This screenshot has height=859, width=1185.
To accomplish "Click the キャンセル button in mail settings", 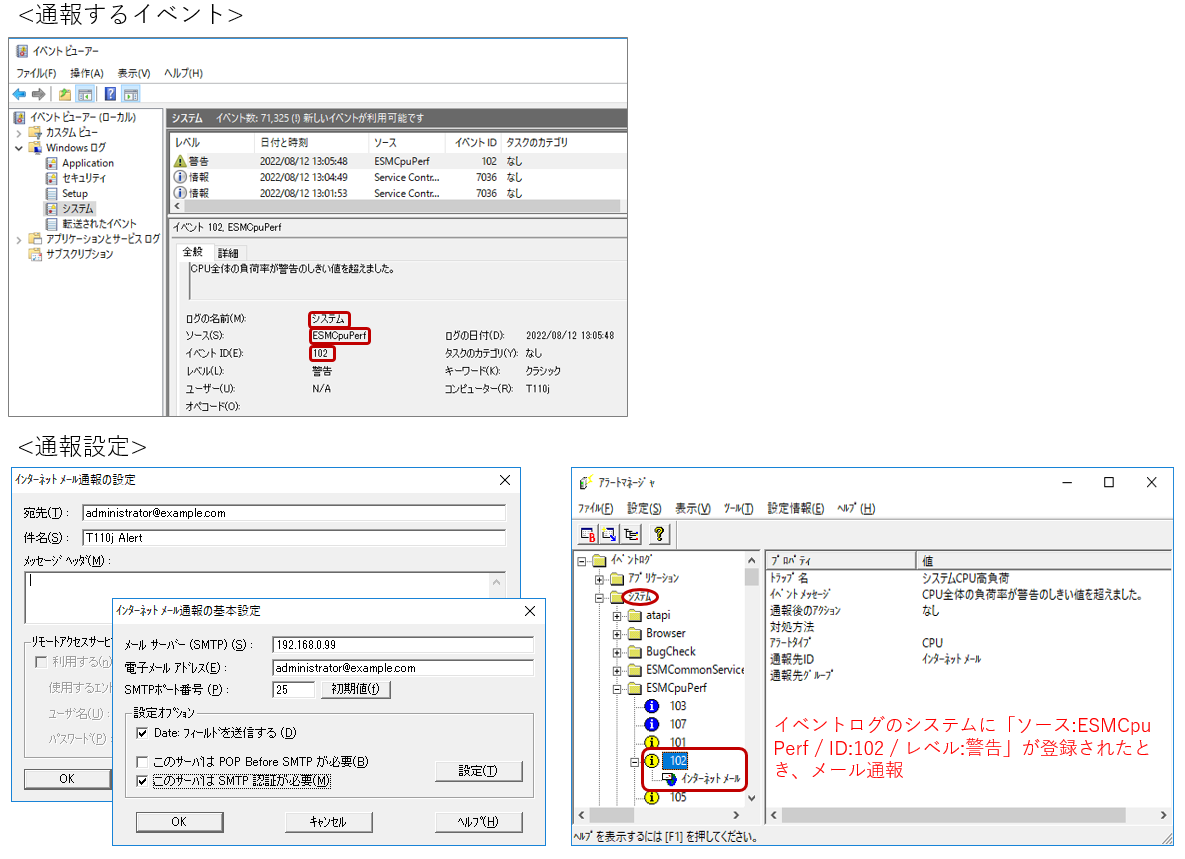I will [x=329, y=822].
